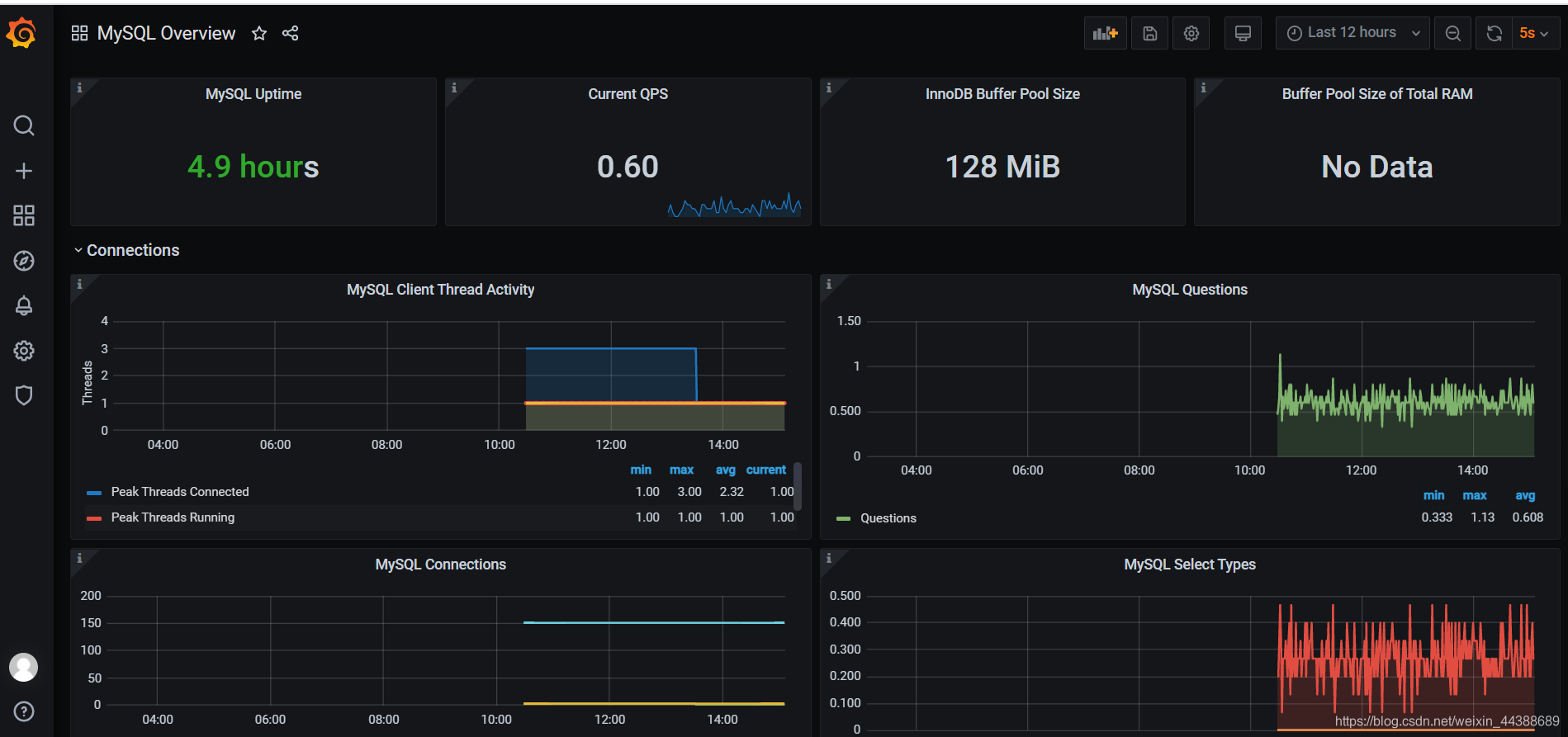Sort Questions legend by max column
Viewport: 1568px width, 737px height.
pos(1475,495)
